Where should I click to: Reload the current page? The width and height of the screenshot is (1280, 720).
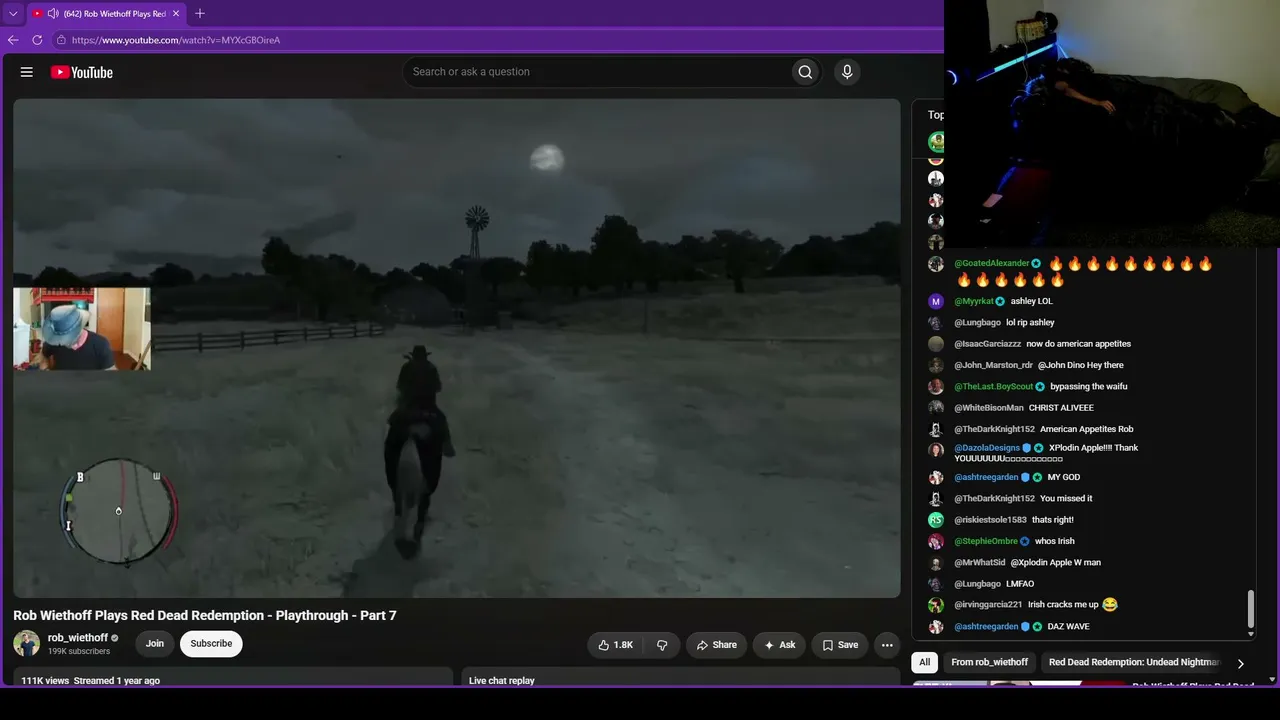(x=37, y=40)
